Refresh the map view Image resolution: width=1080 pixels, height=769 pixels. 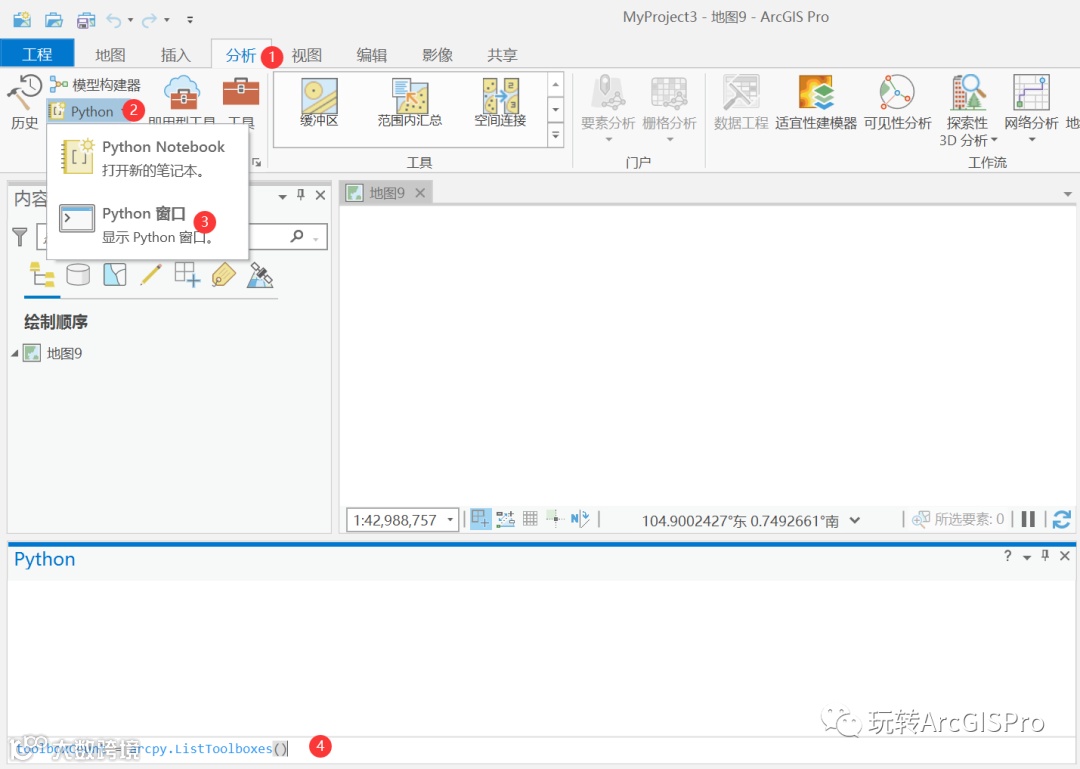click(1061, 519)
